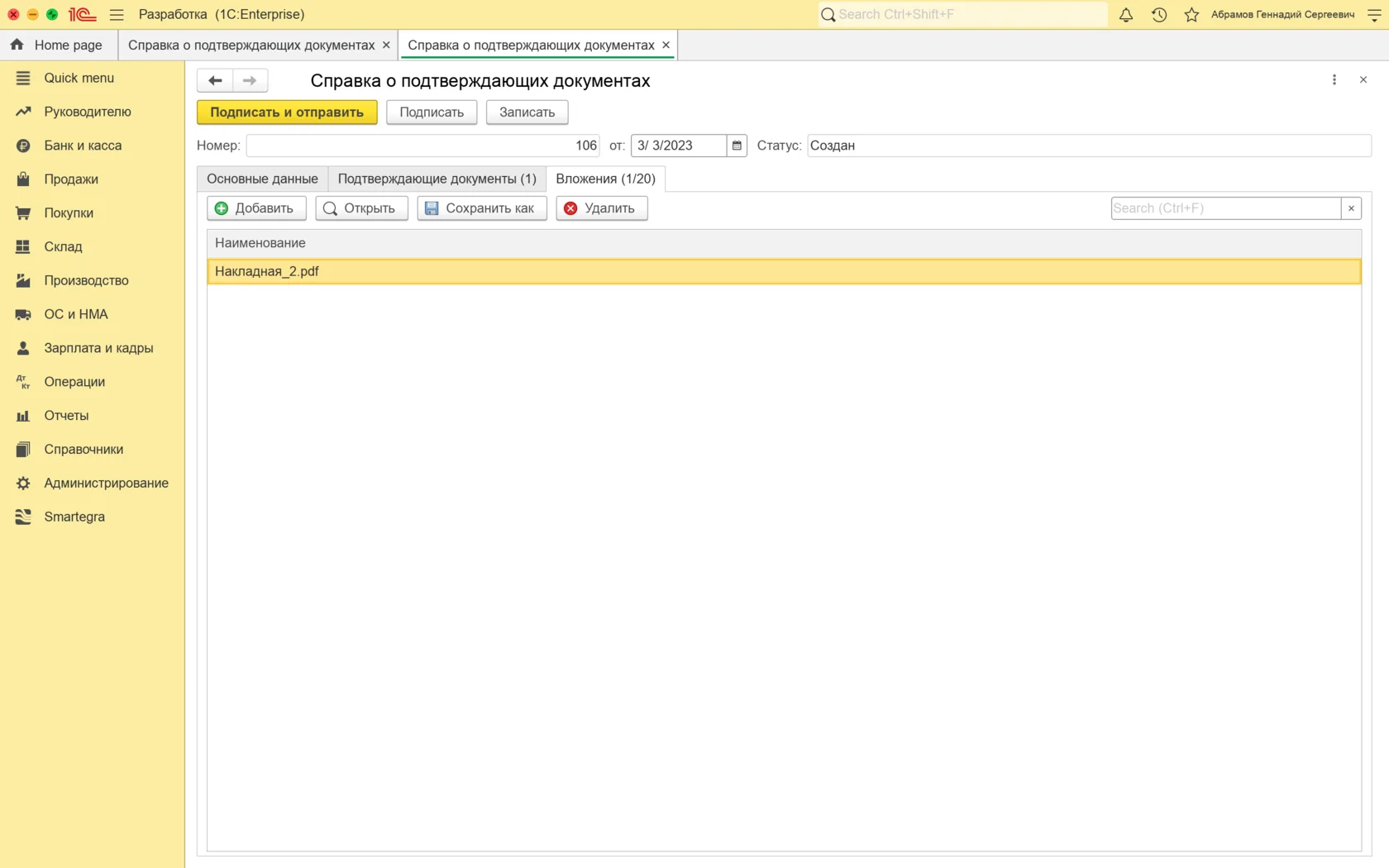Click the calendar icon next to date
Viewport: 1389px width, 868px height.
(x=737, y=145)
